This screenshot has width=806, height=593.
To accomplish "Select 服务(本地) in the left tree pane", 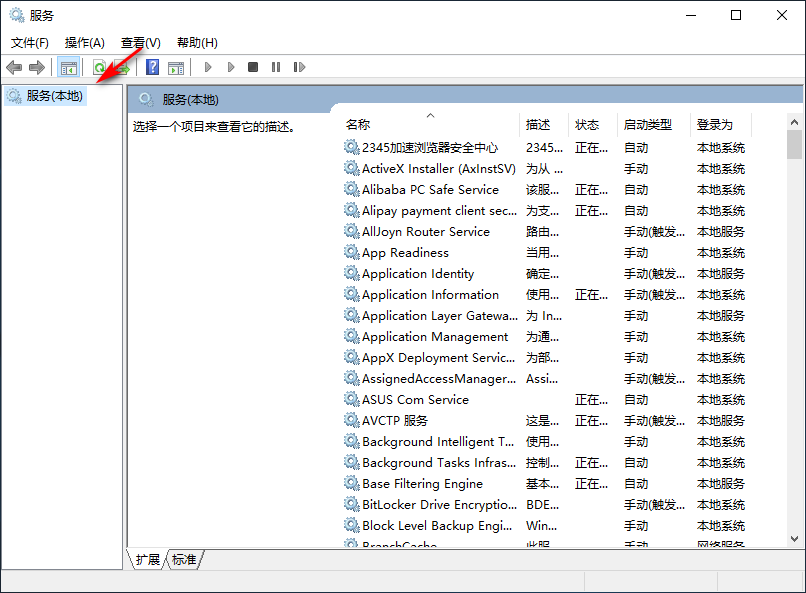I will [47, 96].
